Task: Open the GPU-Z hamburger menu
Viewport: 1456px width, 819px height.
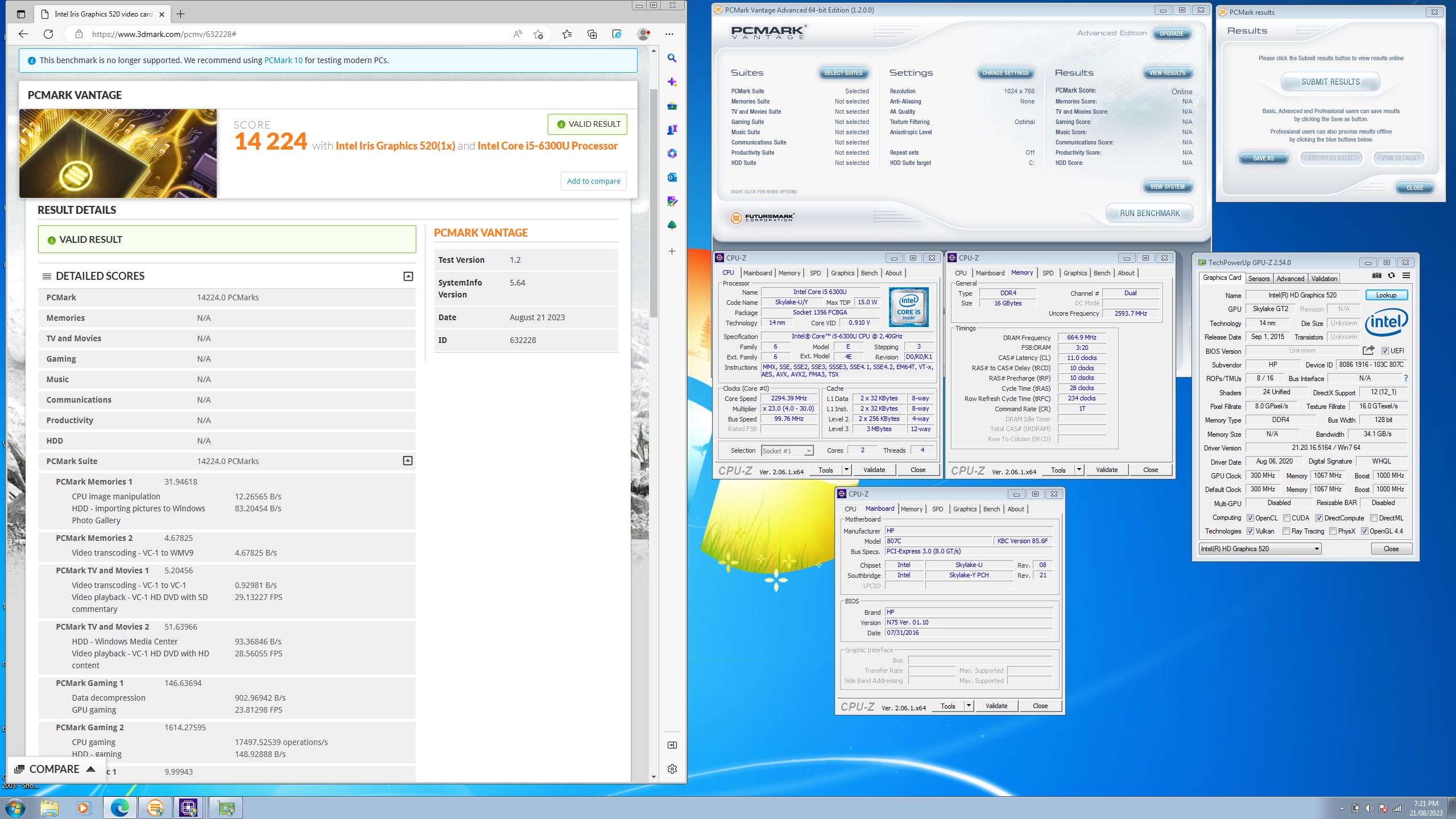Action: pos(1406,275)
